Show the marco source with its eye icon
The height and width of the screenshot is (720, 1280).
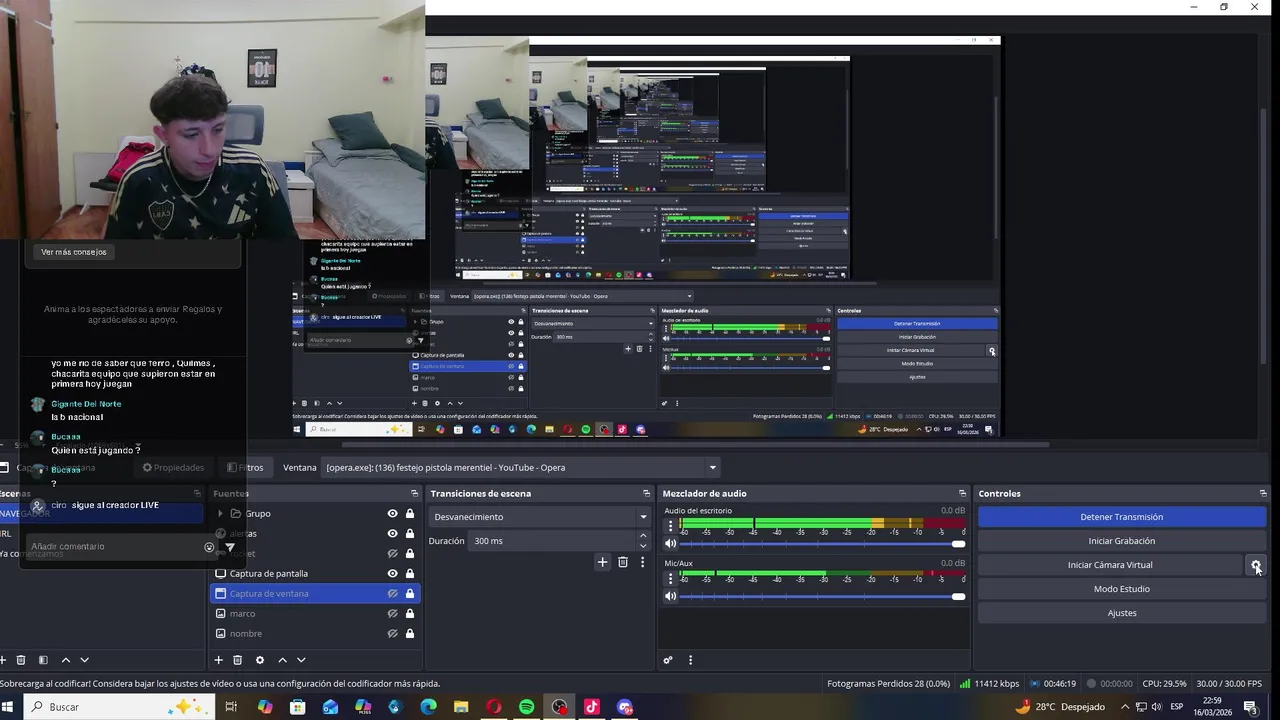coord(392,613)
